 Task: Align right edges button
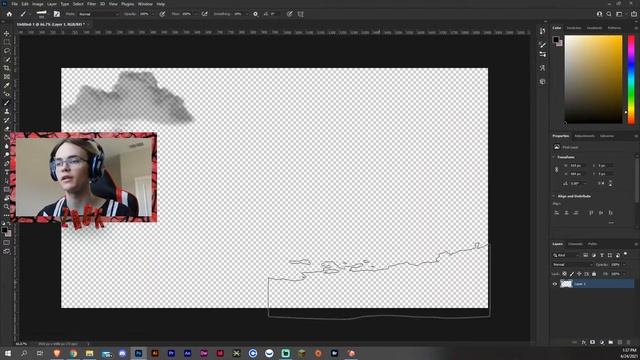(576, 213)
